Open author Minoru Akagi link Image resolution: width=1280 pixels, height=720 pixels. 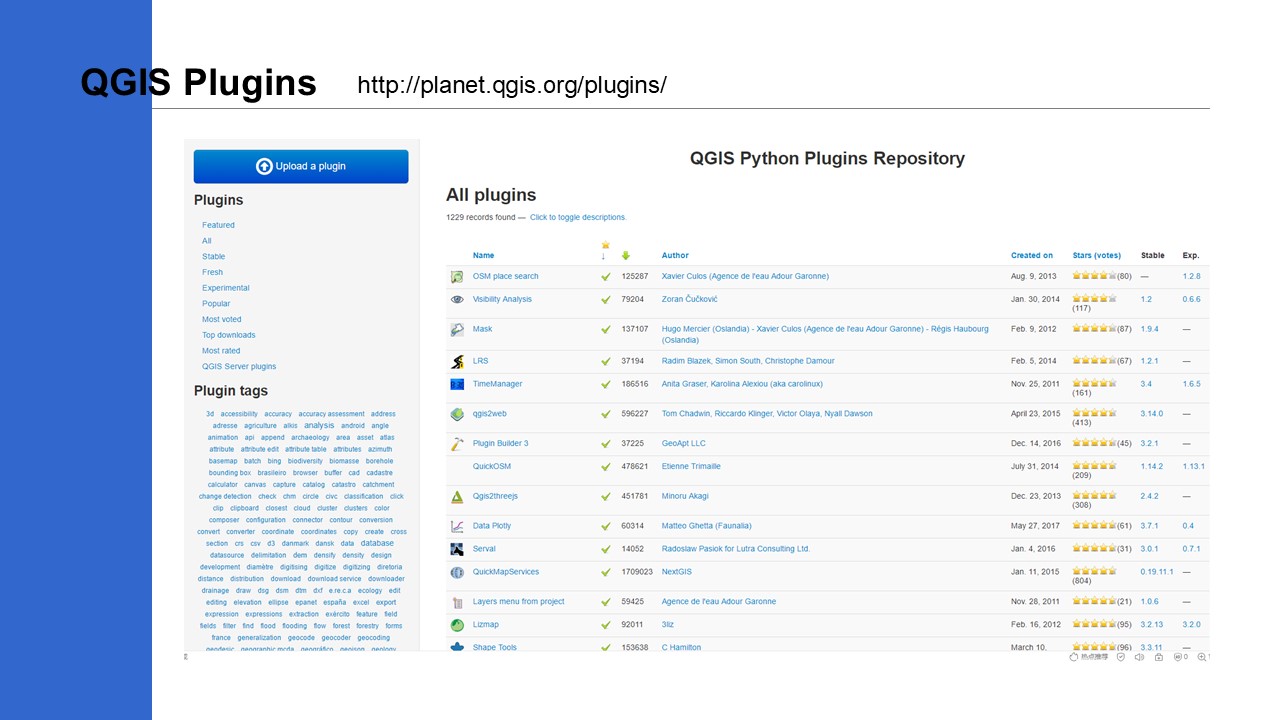click(x=685, y=496)
